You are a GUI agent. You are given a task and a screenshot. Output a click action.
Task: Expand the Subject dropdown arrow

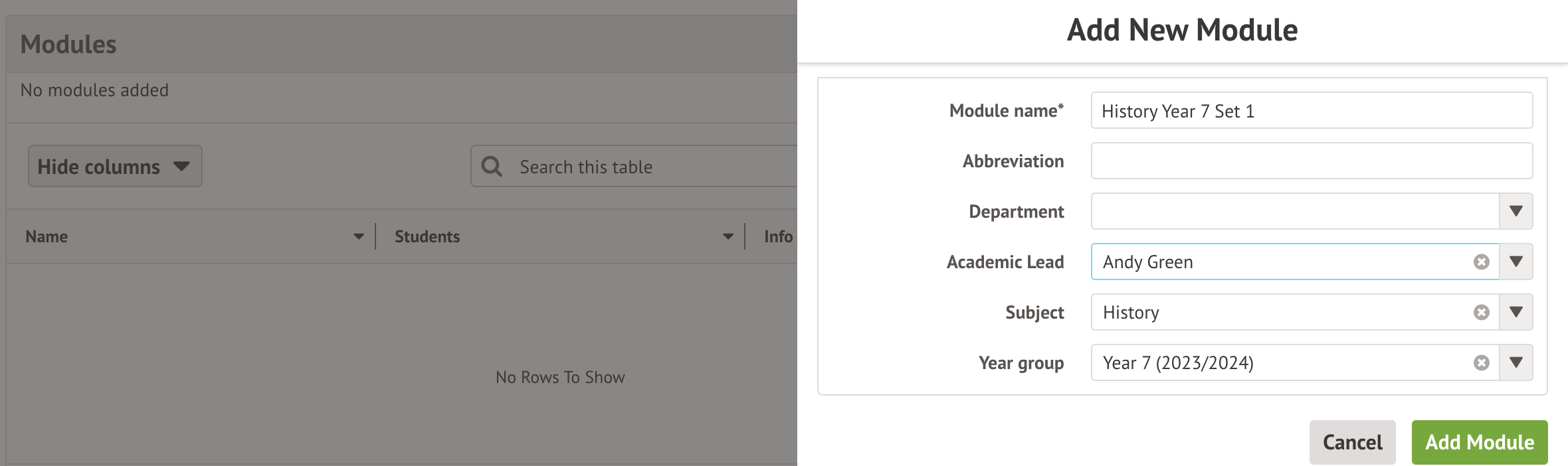tap(1516, 313)
